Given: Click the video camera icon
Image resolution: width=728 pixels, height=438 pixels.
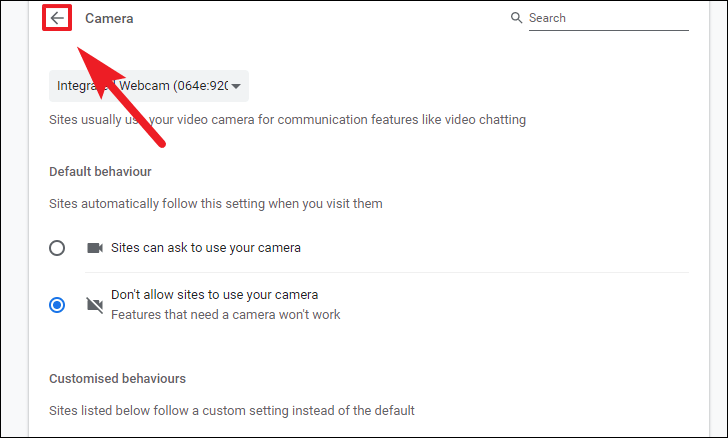Looking at the screenshot, I should point(95,248).
